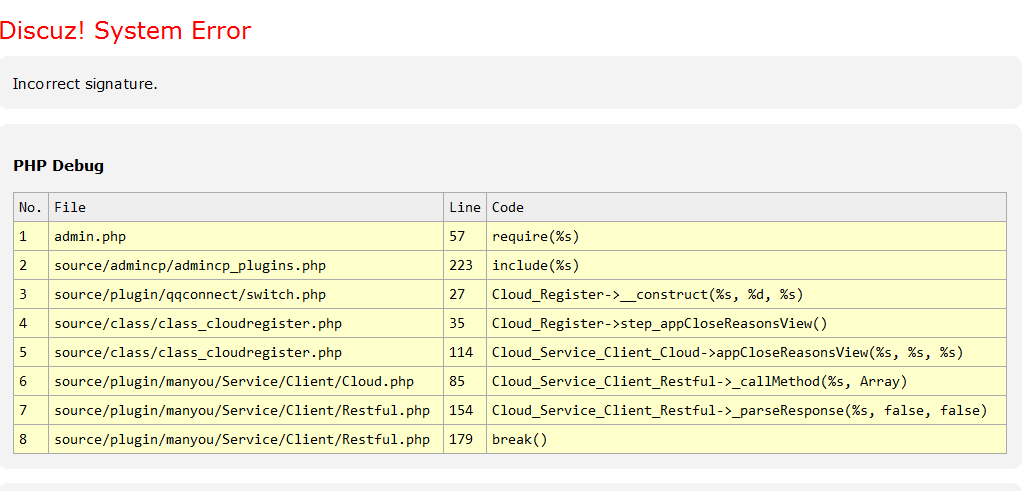The height and width of the screenshot is (491, 1024).
Task: Click the require(%s) code cell
Action: pos(535,237)
